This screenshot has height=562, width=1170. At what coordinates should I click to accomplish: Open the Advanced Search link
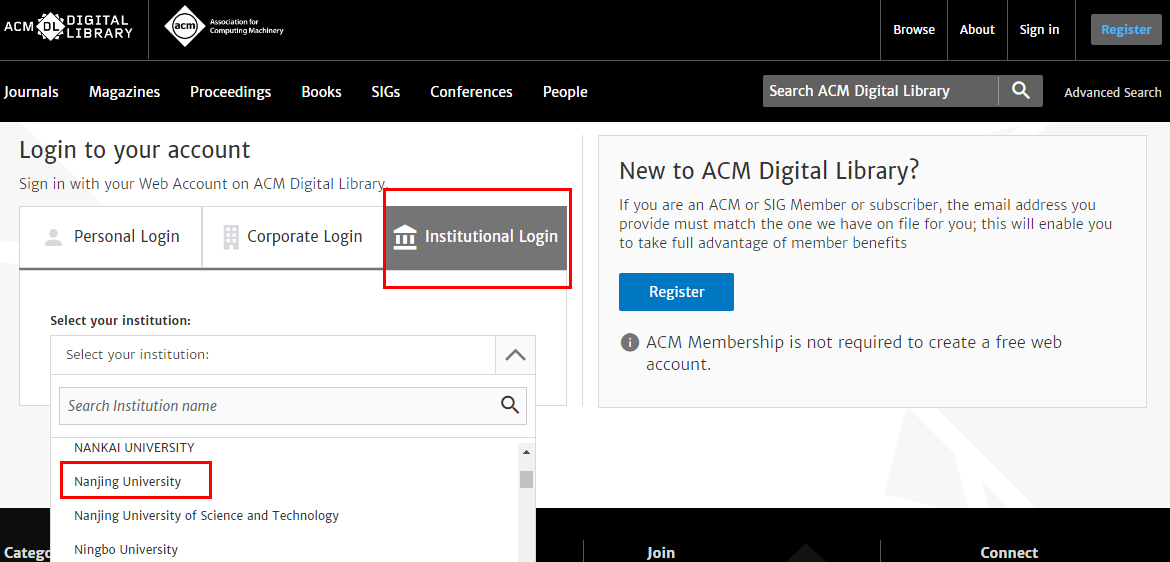coord(1112,92)
